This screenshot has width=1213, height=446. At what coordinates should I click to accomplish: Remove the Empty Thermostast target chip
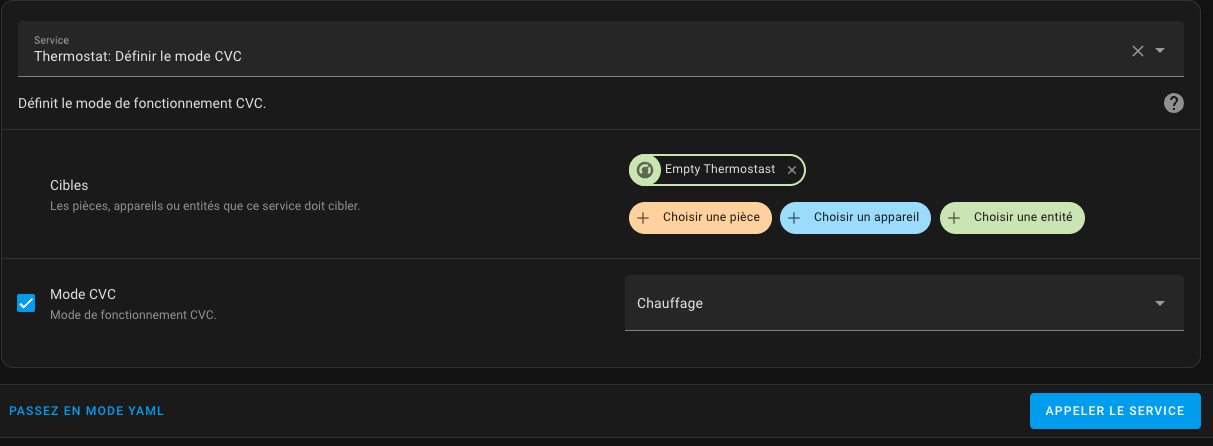792,170
